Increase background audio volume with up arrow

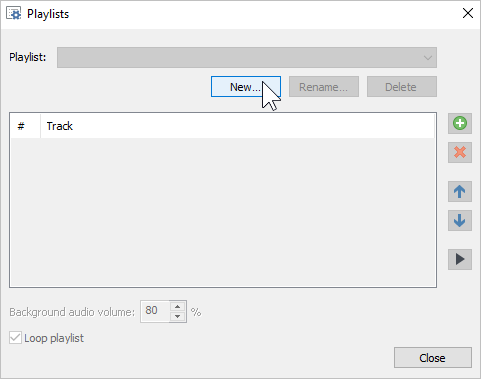point(177,306)
